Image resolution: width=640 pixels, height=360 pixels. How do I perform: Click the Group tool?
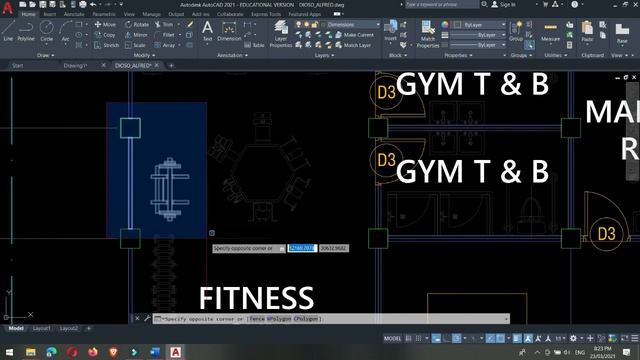[x=516, y=31]
